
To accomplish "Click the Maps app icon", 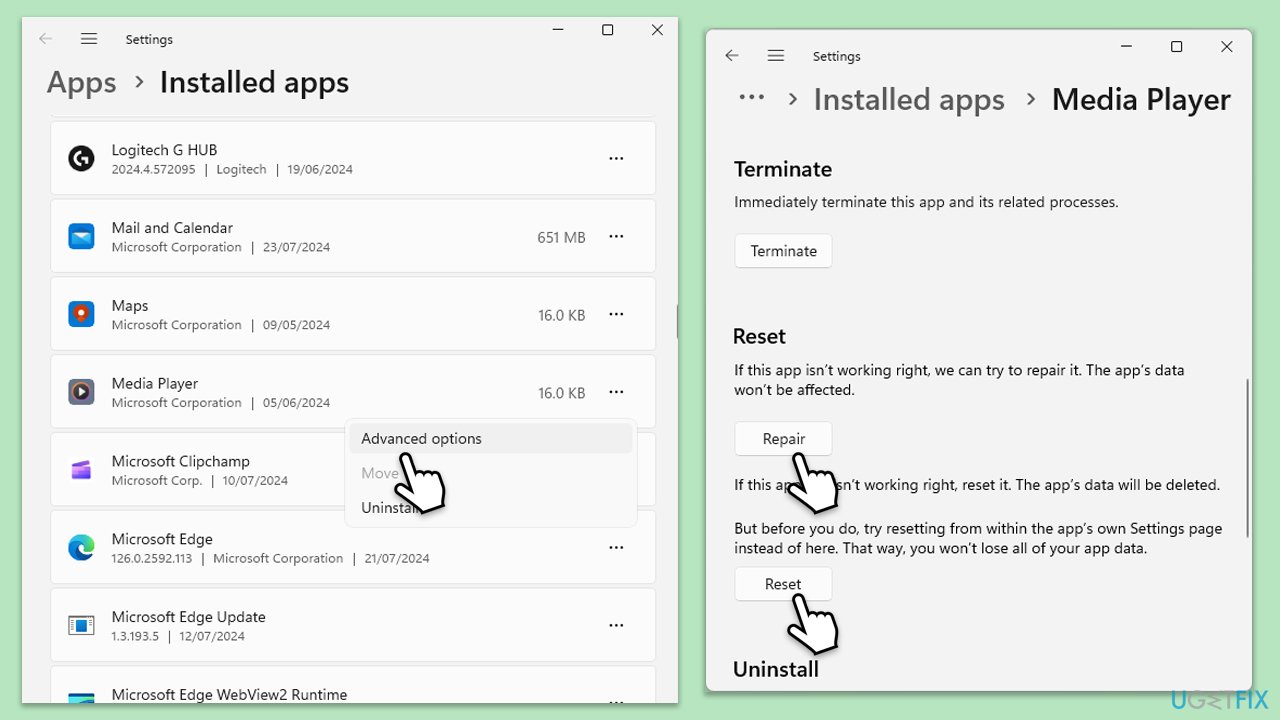I will pyautogui.click(x=81, y=314).
